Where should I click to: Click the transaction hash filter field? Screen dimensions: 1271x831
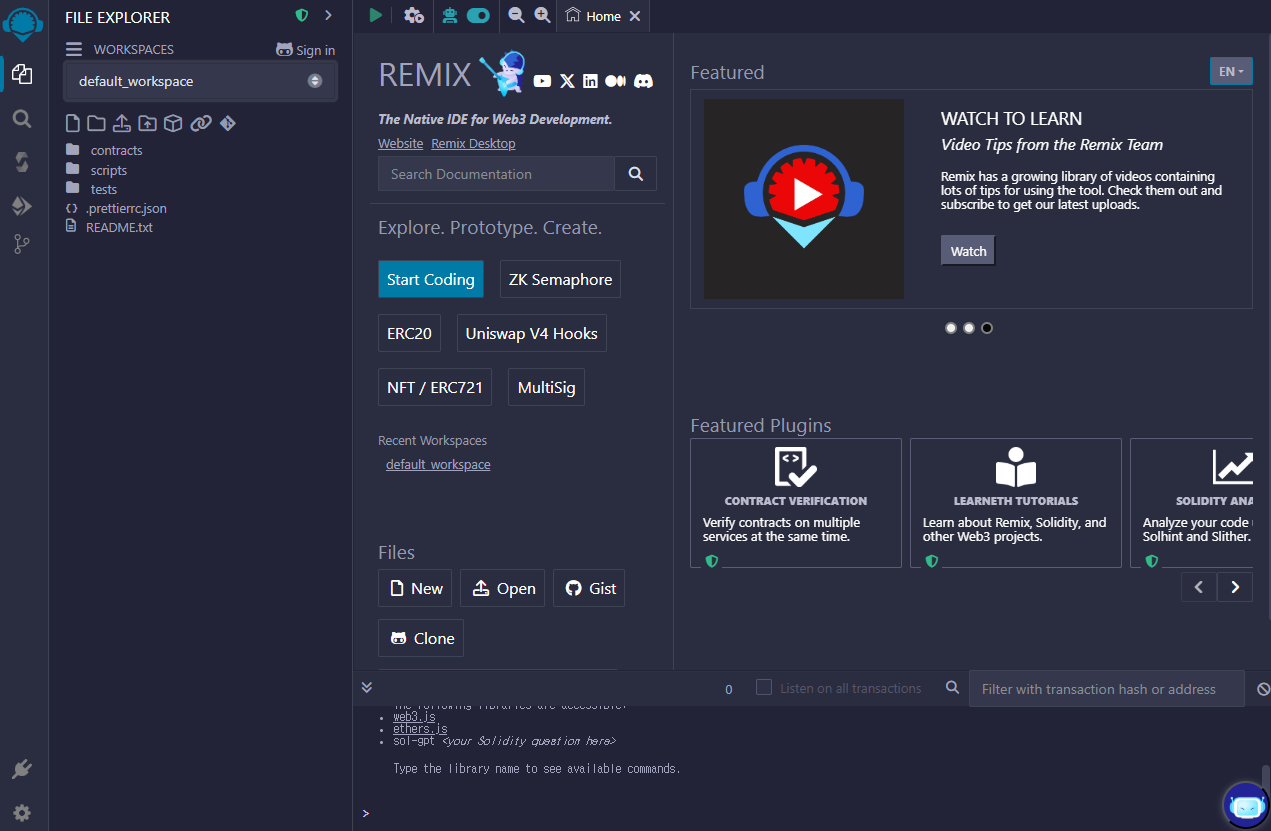click(1107, 689)
